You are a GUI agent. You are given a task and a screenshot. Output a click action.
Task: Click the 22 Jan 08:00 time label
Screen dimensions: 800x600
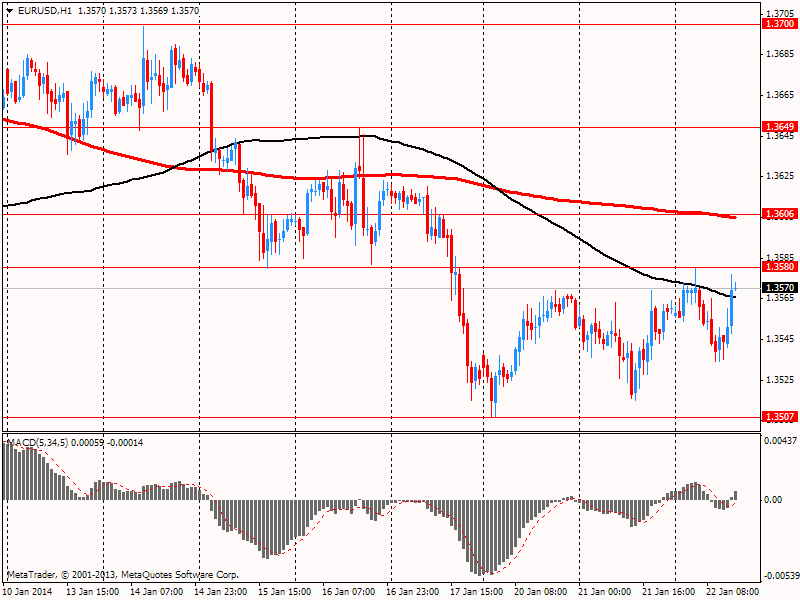pyautogui.click(x=732, y=592)
